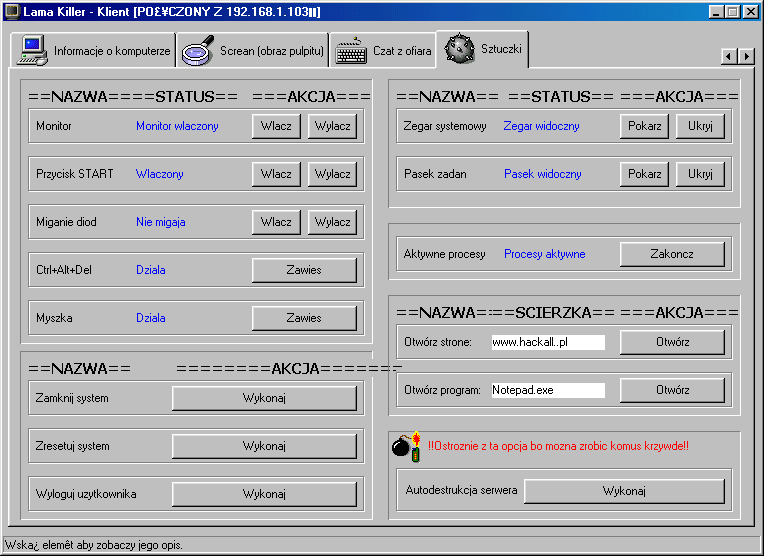764x556 pixels.
Task: Click the Otwórz strone URL field
Action: 548,342
